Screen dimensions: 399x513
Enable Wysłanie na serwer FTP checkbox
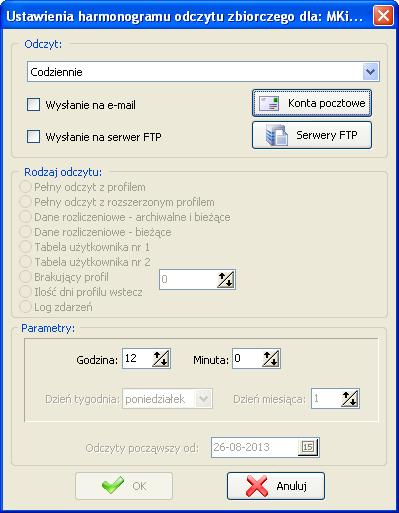tap(33, 137)
